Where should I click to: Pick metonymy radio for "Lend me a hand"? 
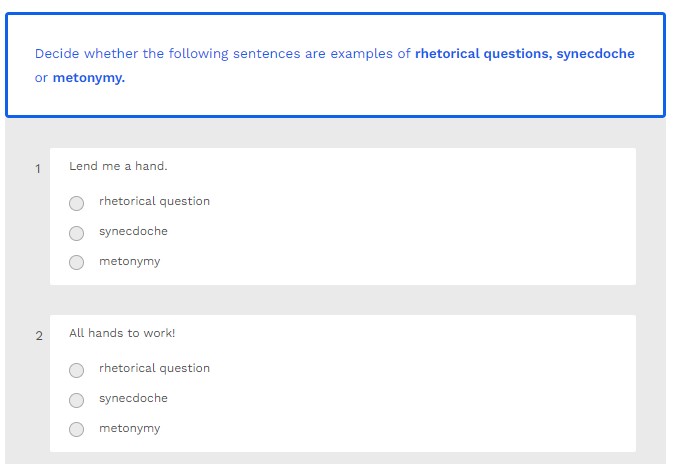pos(77,263)
